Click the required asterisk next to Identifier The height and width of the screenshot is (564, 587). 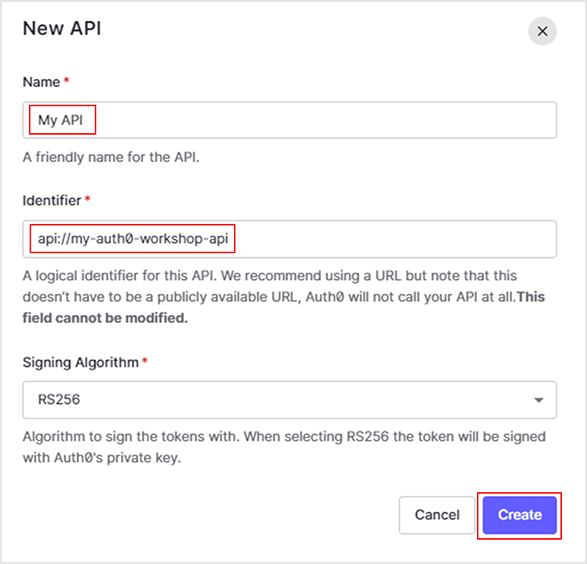tap(88, 198)
